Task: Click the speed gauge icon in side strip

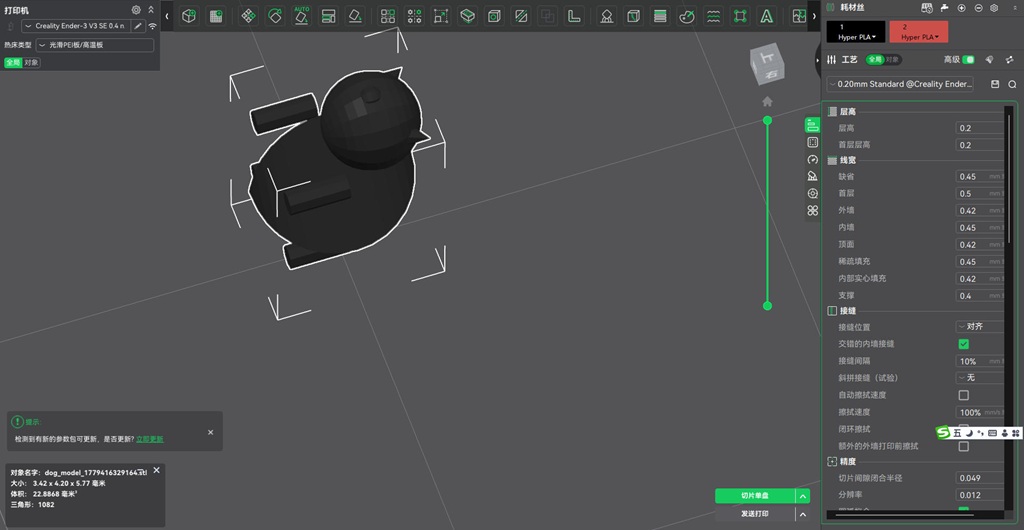Action: pyautogui.click(x=812, y=159)
